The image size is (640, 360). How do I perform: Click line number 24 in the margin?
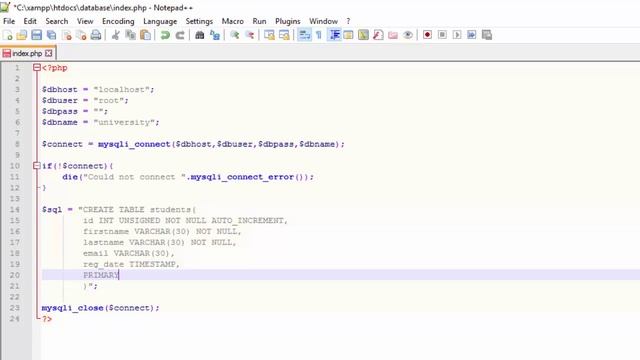click(x=15, y=319)
